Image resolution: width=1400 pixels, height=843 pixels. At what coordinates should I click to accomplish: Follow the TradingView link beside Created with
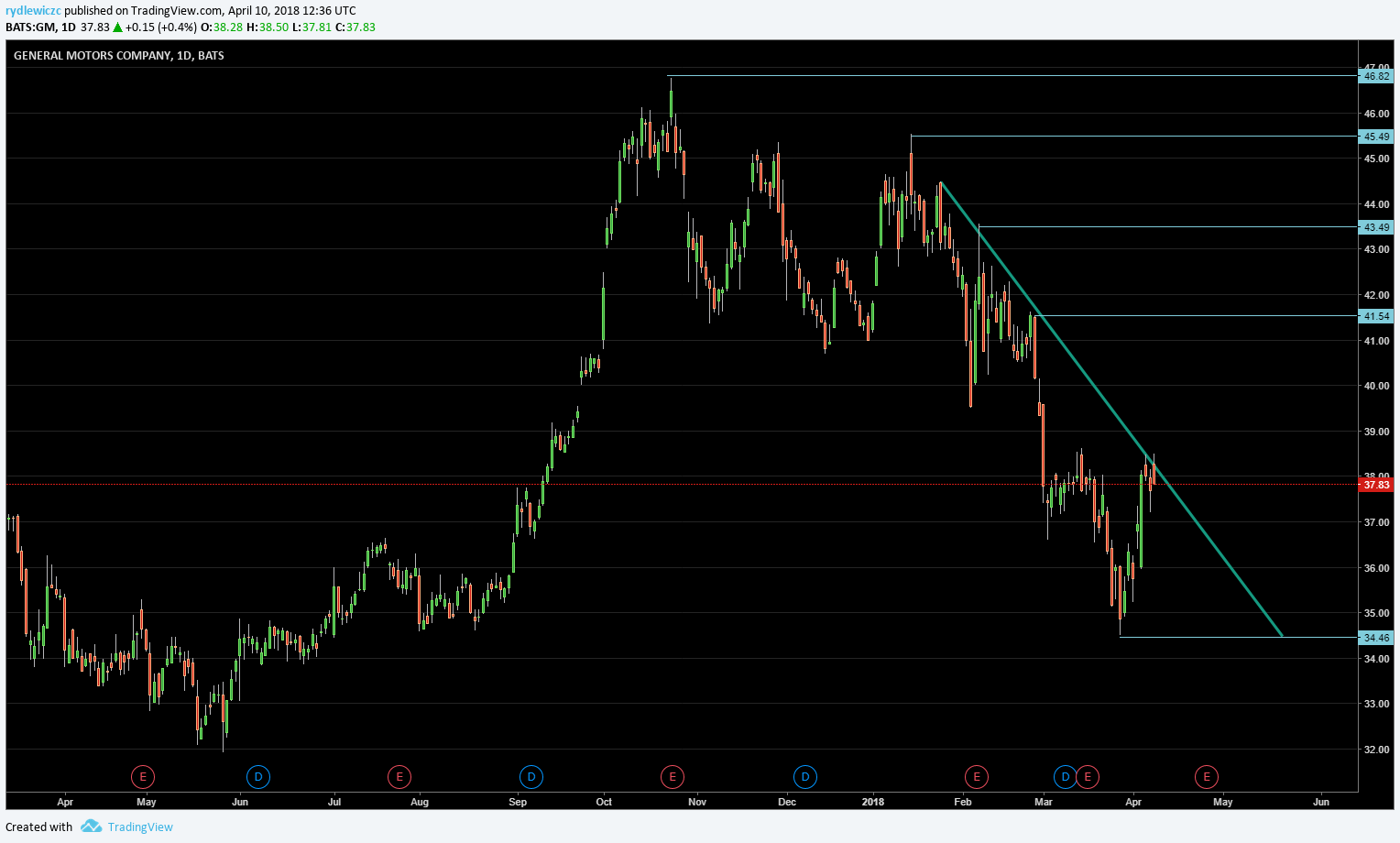pyautogui.click(x=140, y=827)
